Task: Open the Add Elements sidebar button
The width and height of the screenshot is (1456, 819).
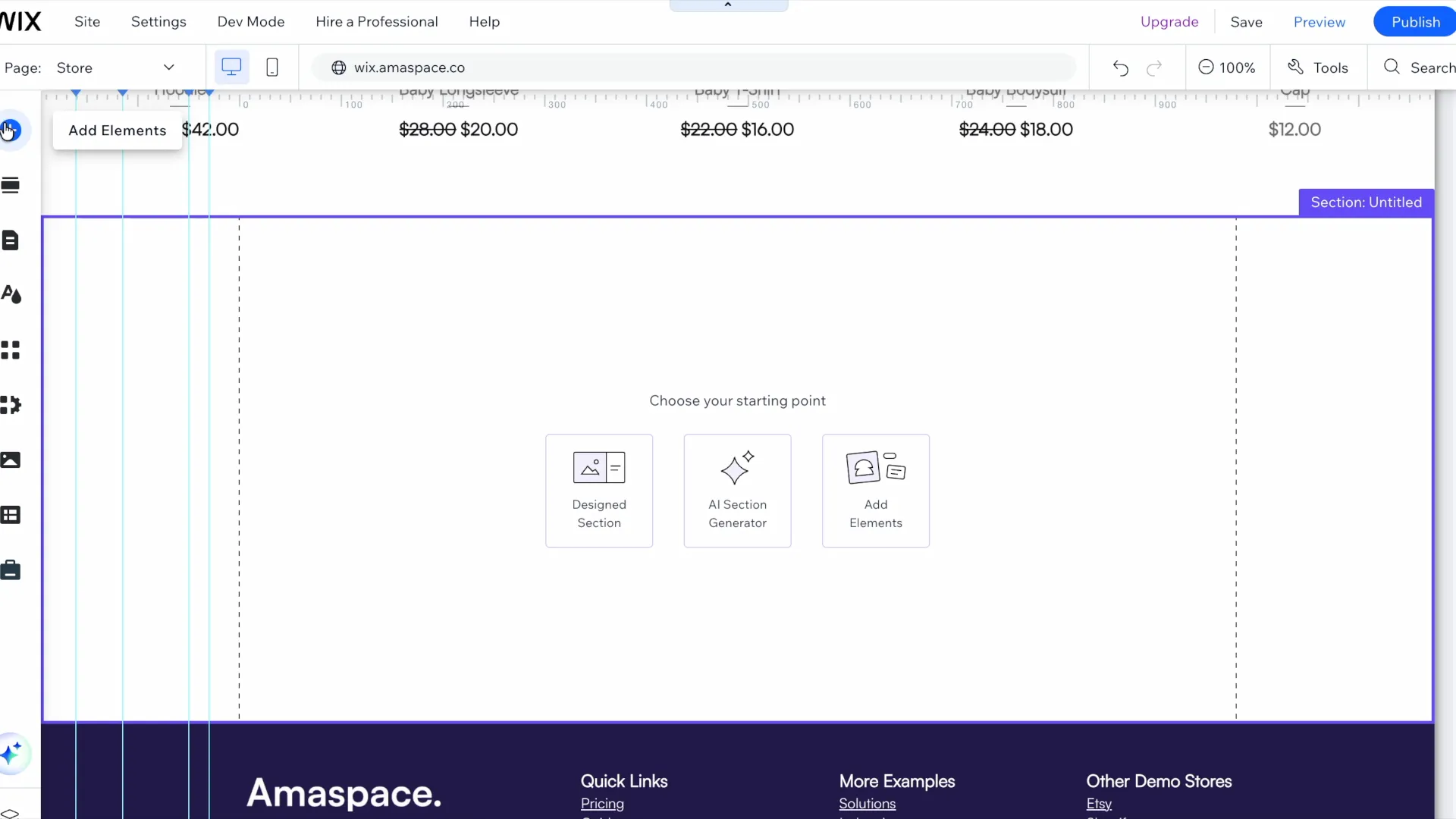Action: click(x=10, y=130)
